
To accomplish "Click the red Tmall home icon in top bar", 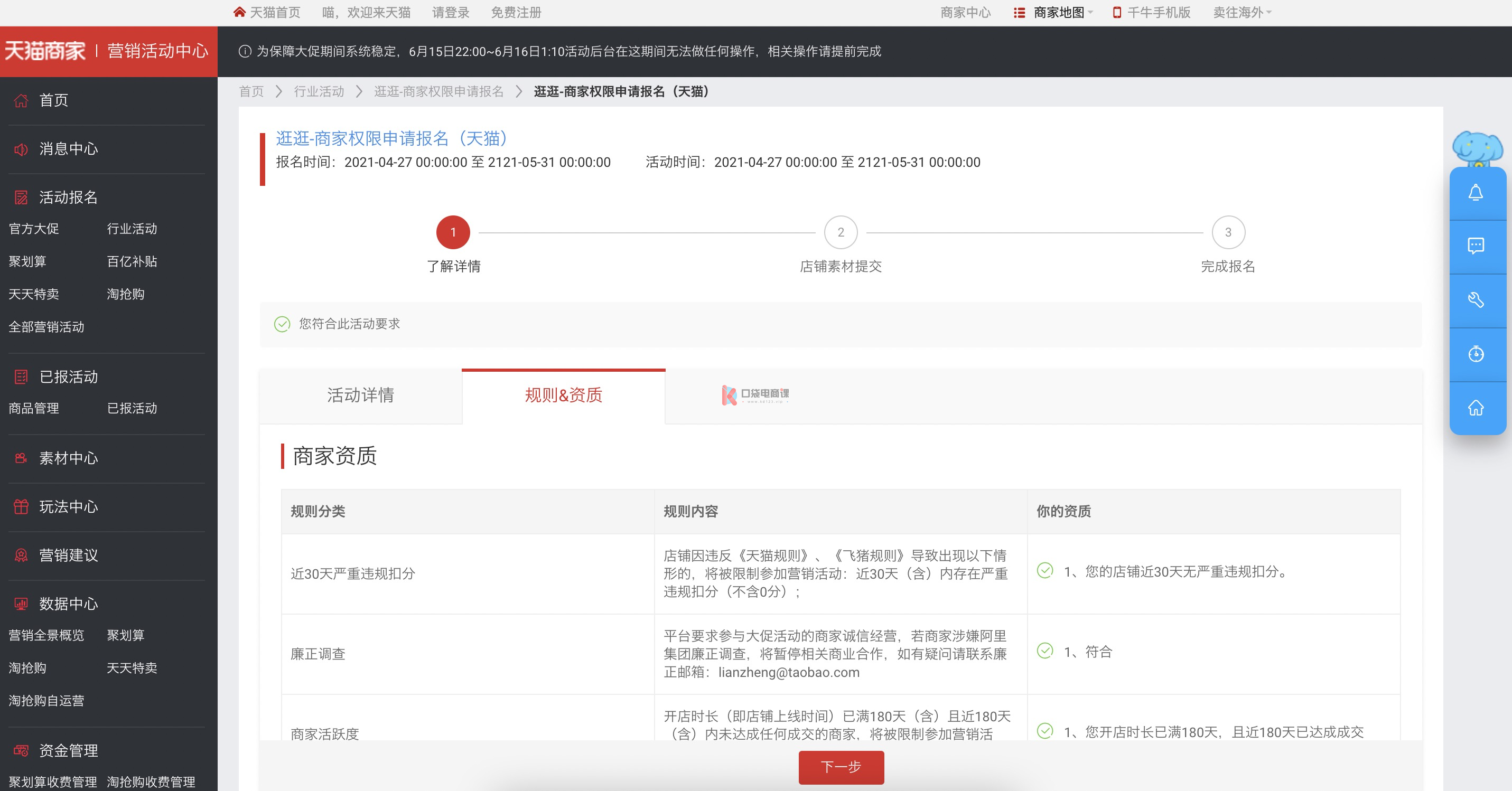I will point(239,12).
